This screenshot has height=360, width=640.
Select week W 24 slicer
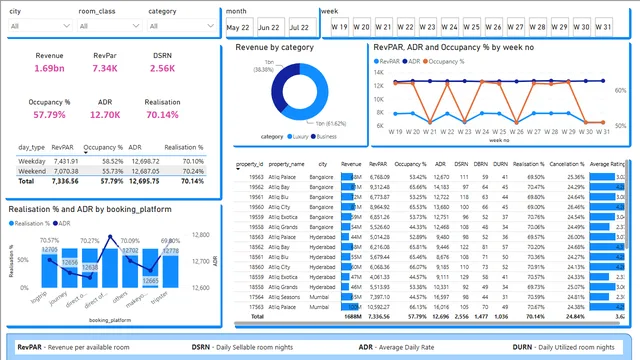tap(450, 27)
